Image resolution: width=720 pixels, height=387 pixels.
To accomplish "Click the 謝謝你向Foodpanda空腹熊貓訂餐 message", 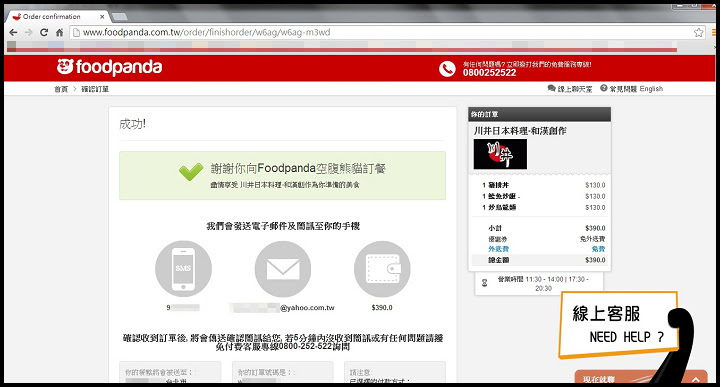I will 298,169.
